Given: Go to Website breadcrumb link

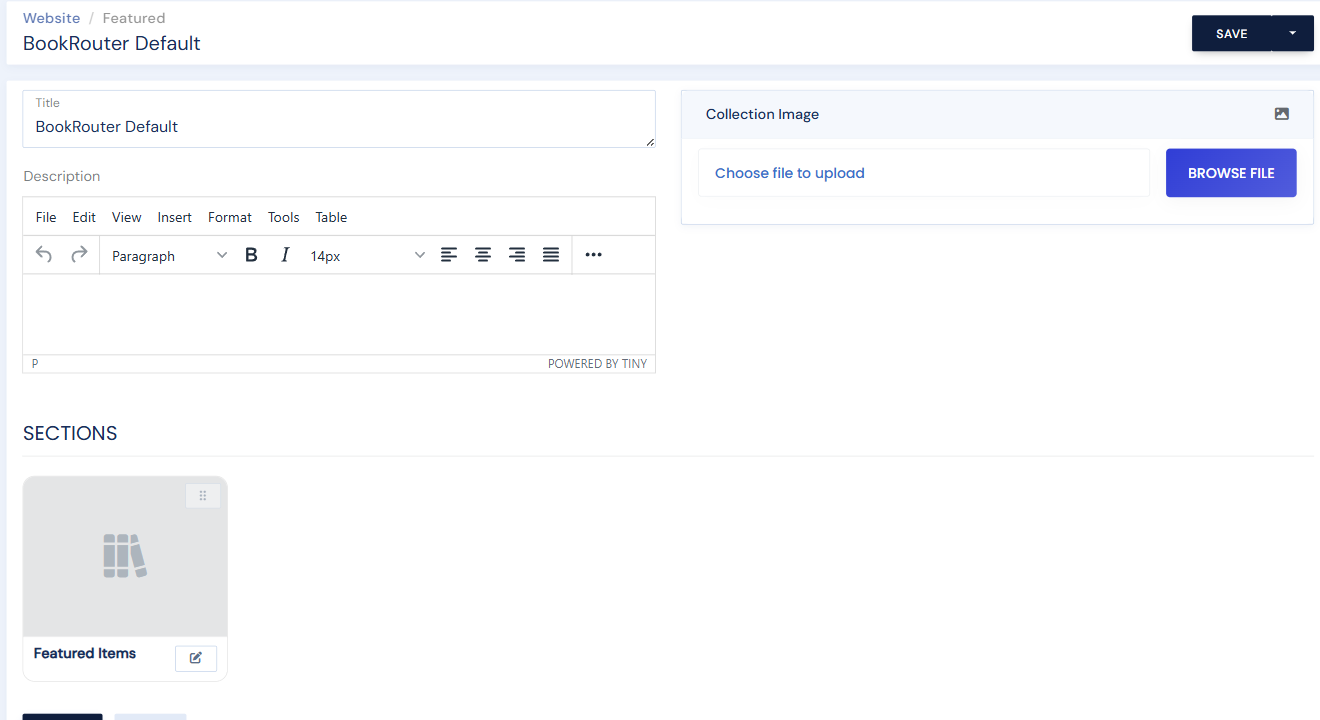Looking at the screenshot, I should click(x=52, y=18).
